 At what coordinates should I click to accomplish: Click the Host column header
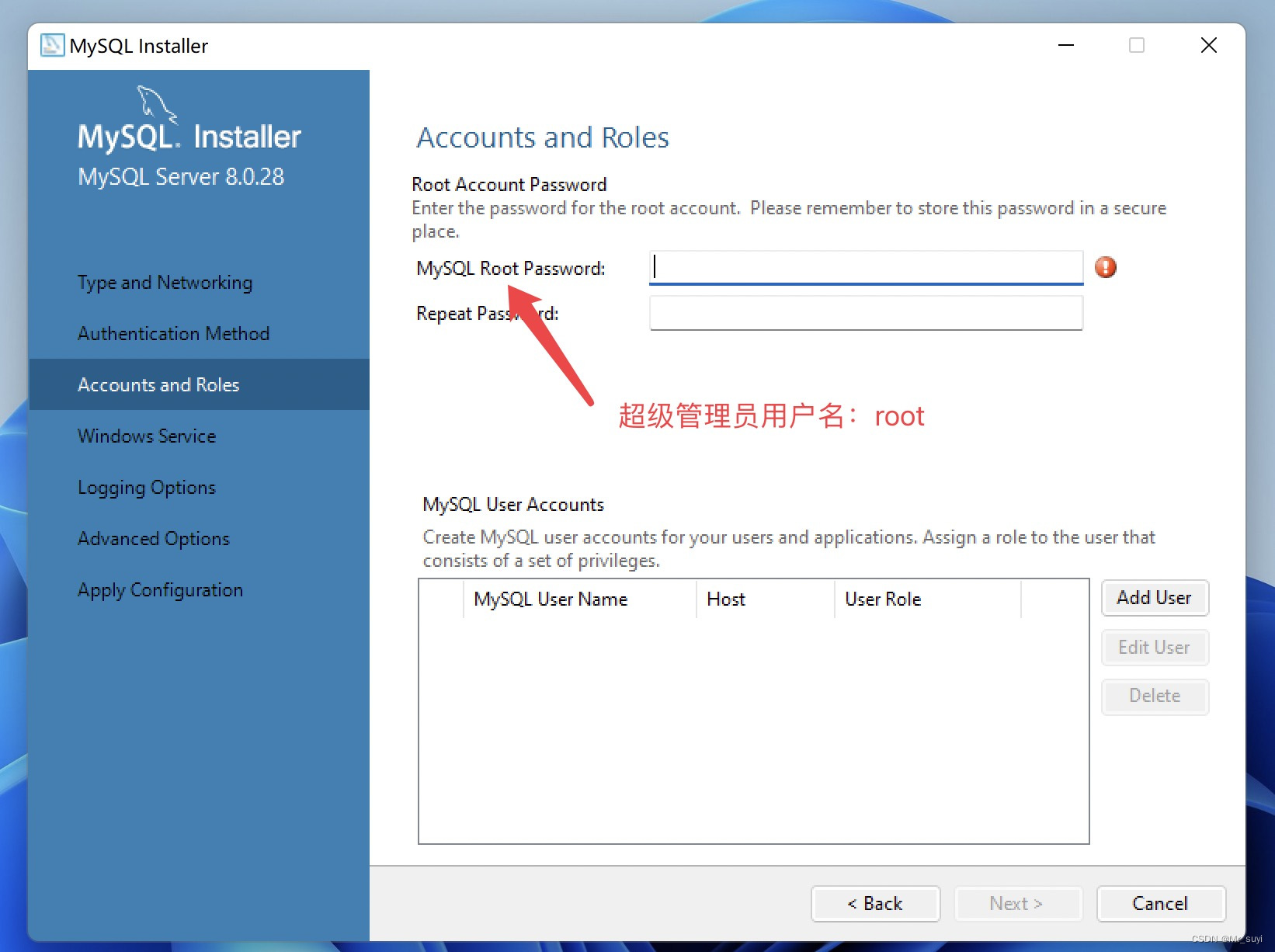[x=766, y=599]
